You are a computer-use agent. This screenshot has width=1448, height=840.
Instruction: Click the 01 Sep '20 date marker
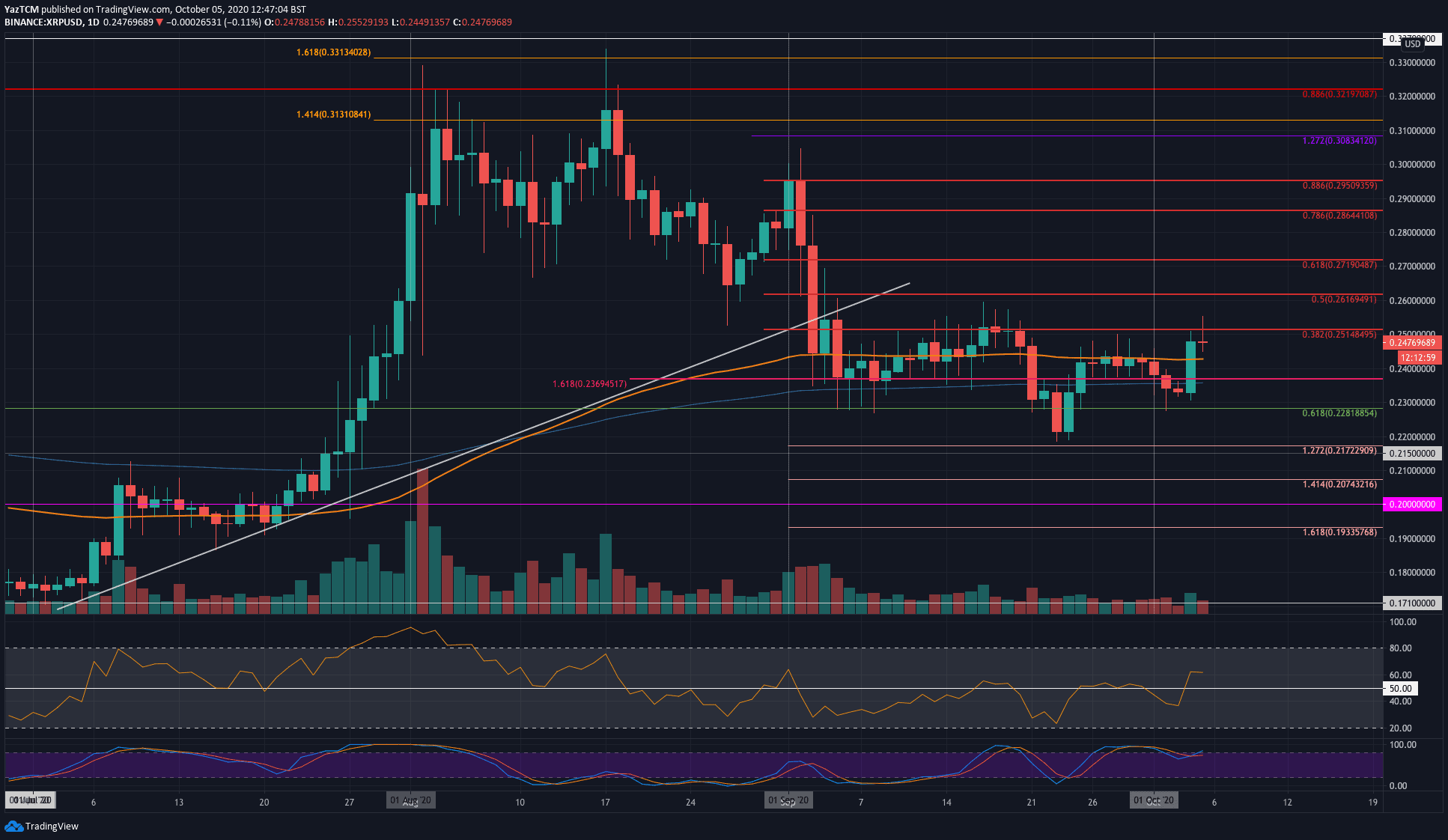point(788,800)
